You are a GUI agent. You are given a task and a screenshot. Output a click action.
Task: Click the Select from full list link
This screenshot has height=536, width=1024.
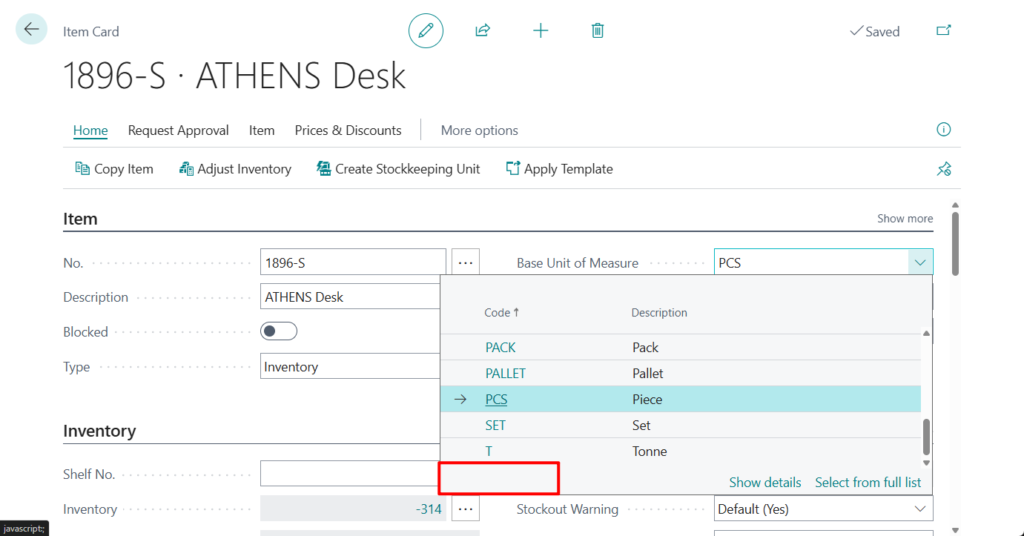(x=867, y=482)
